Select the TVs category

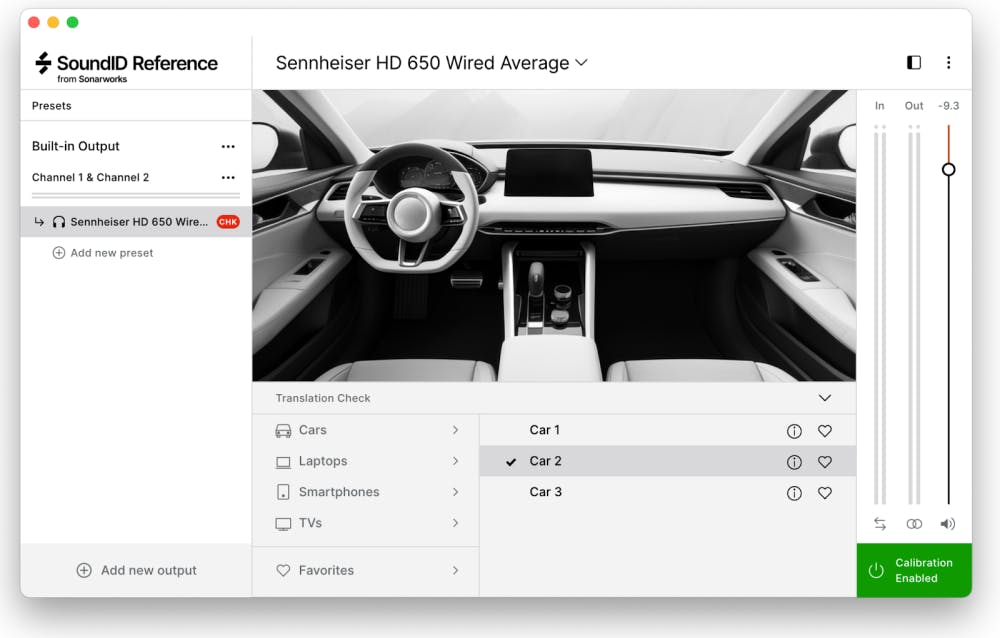(x=365, y=523)
